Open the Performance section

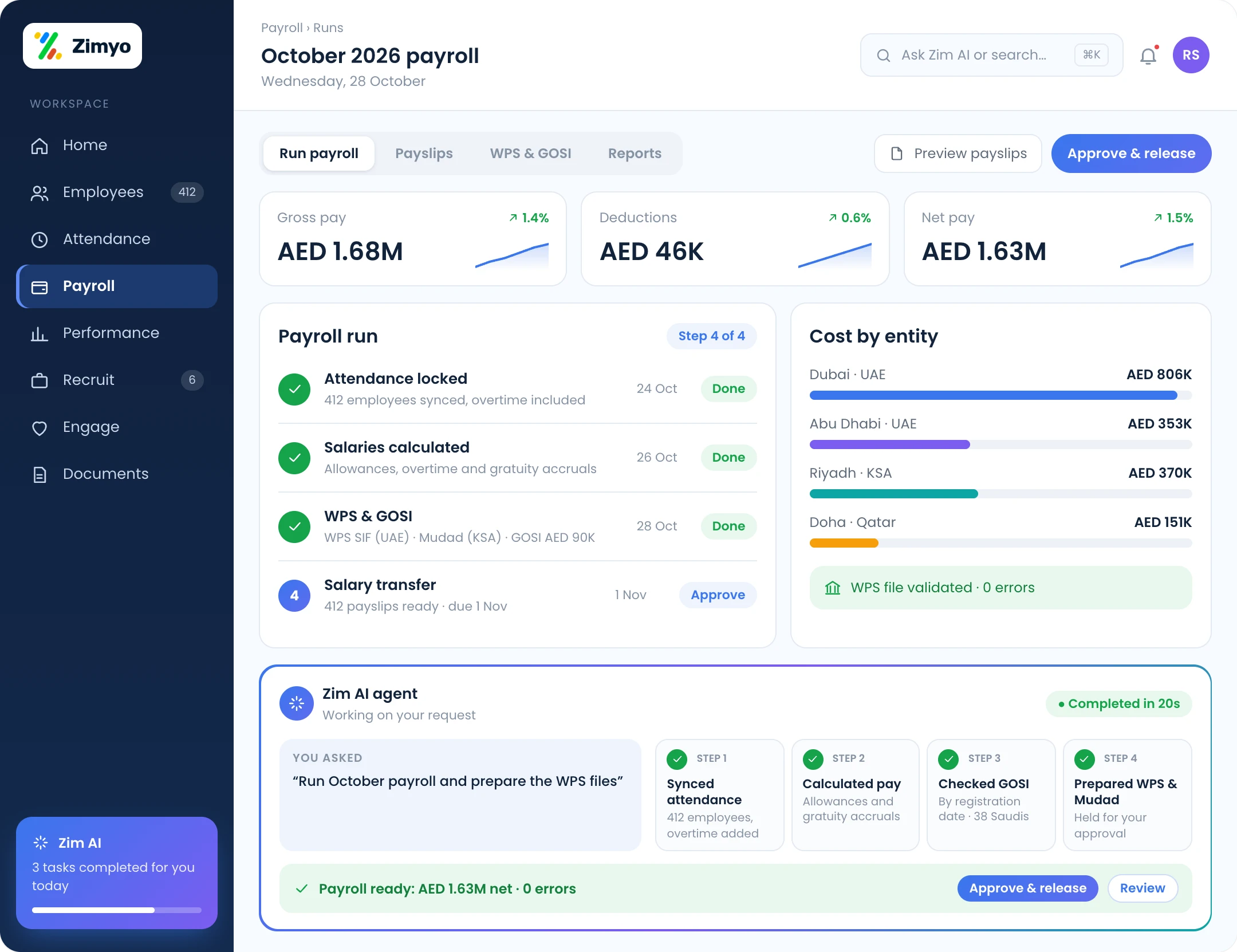point(117,333)
